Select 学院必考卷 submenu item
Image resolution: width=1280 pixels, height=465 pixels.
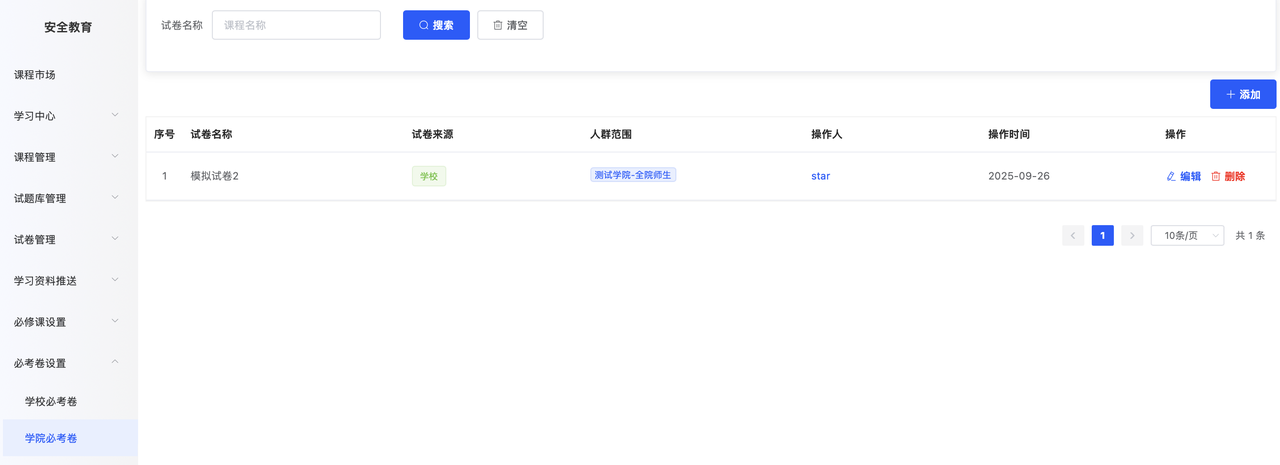51,438
